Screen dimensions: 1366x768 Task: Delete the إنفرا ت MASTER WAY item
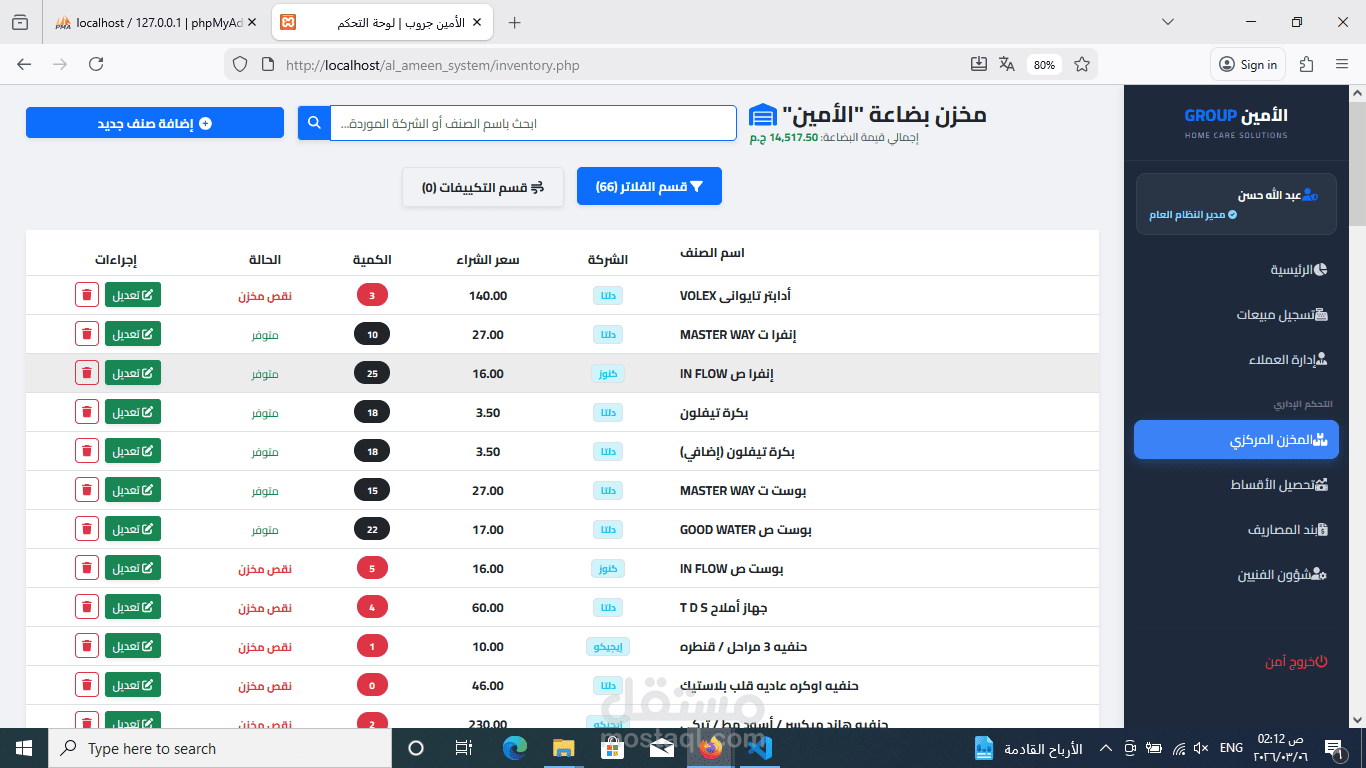[x=87, y=334]
